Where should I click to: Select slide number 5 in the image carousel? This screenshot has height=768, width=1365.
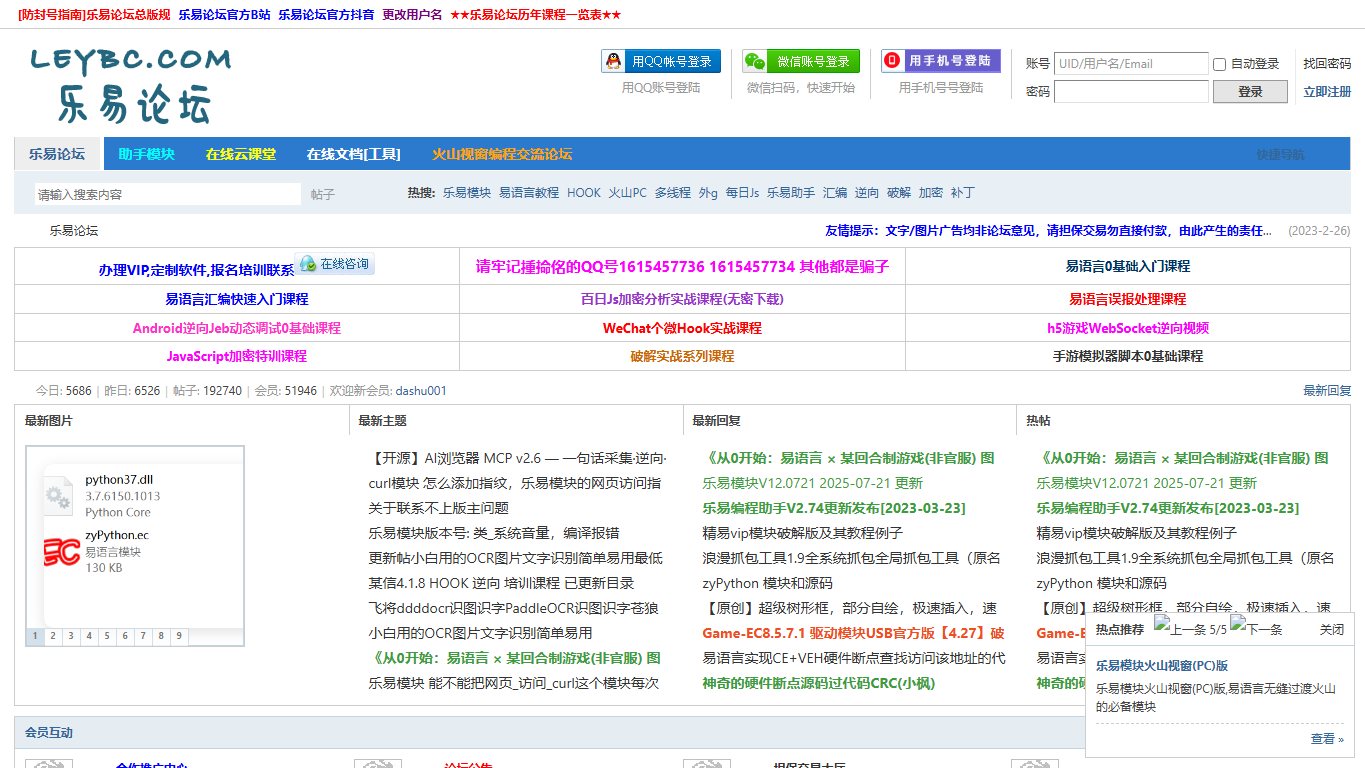(107, 636)
